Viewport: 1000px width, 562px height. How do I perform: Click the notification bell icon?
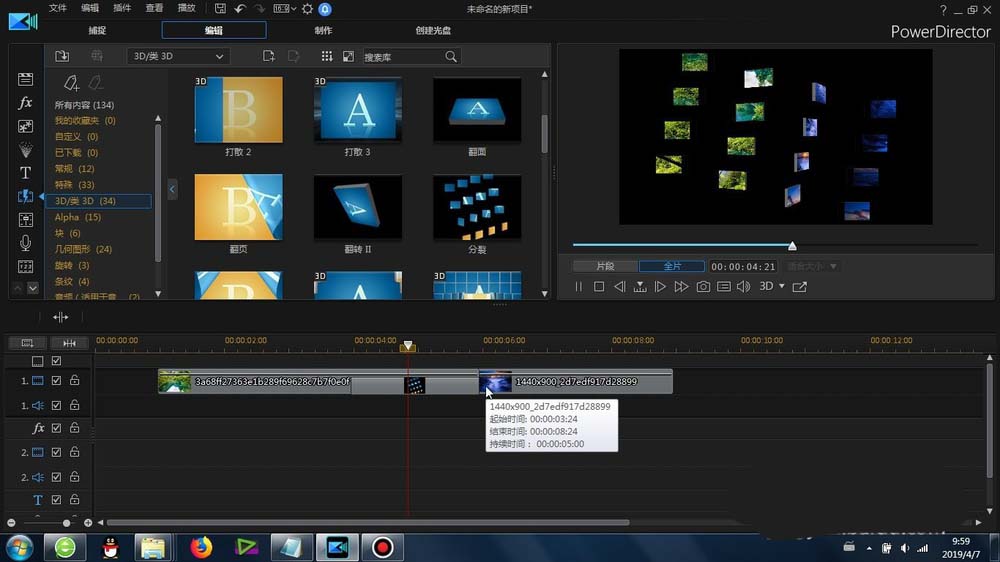325,9
